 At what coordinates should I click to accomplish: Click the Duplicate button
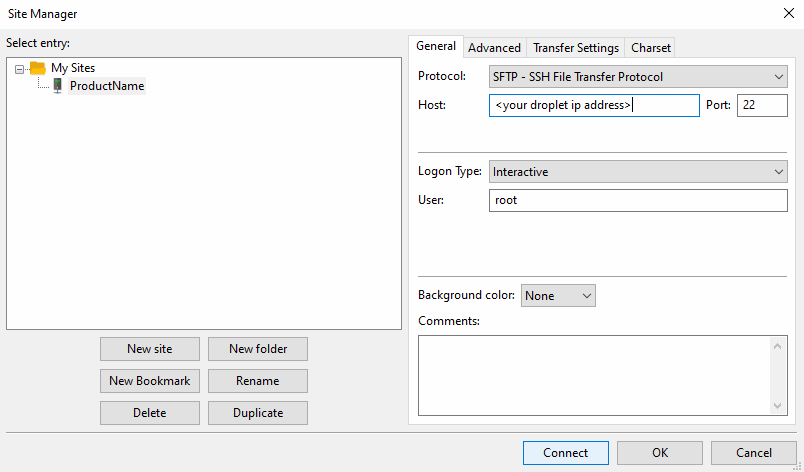pyautogui.click(x=258, y=413)
